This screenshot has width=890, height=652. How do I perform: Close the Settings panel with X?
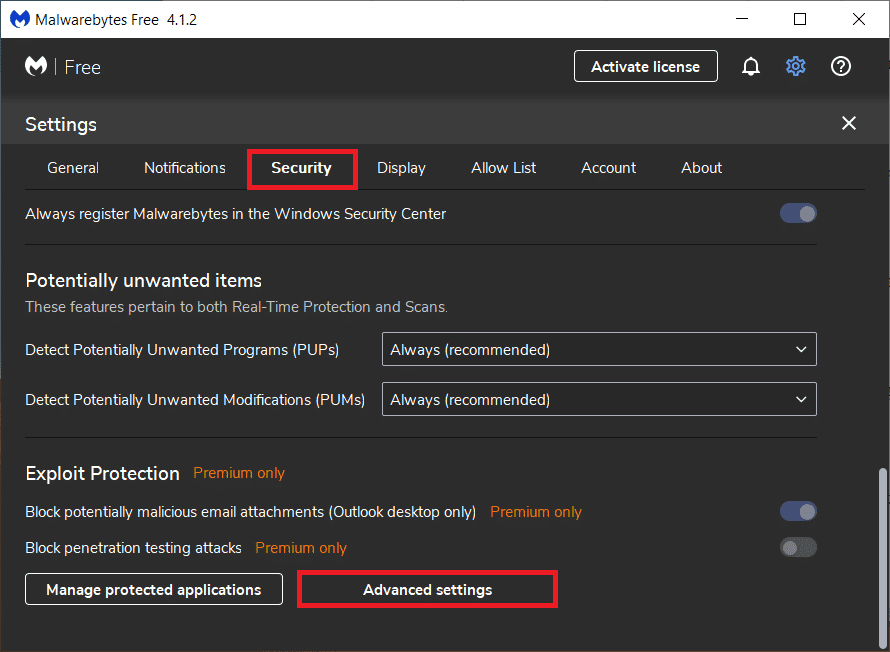click(849, 123)
